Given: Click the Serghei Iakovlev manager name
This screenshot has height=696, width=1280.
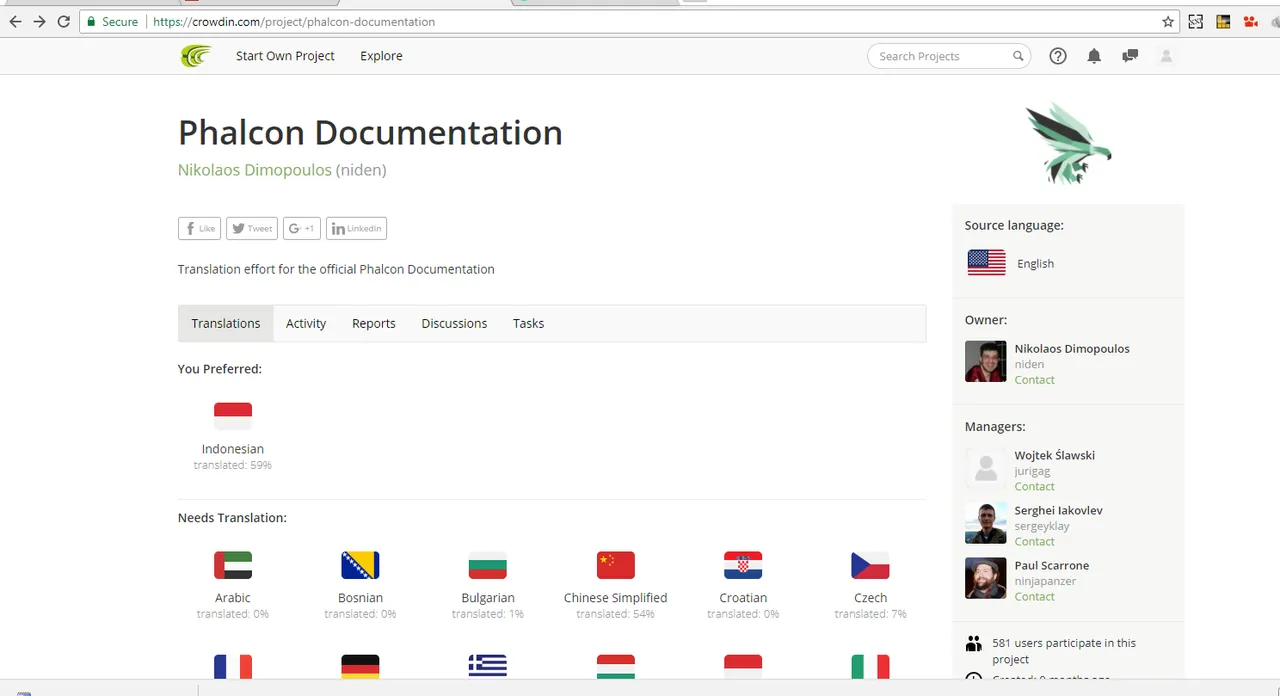Looking at the screenshot, I should pyautogui.click(x=1058, y=510).
